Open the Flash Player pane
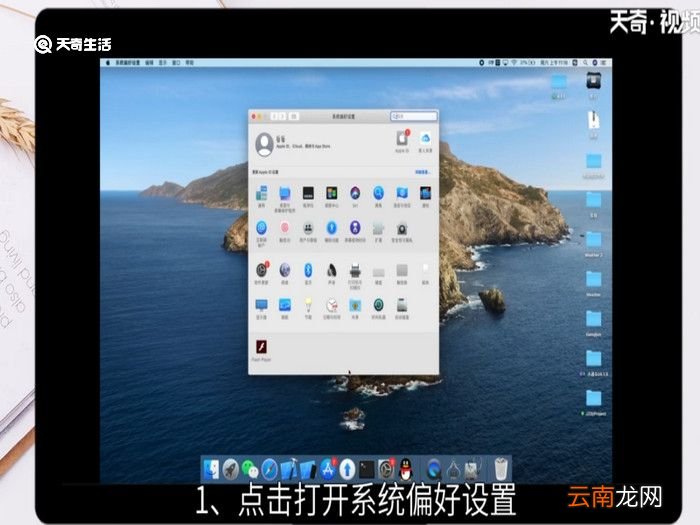The height and width of the screenshot is (525, 700). 262,347
